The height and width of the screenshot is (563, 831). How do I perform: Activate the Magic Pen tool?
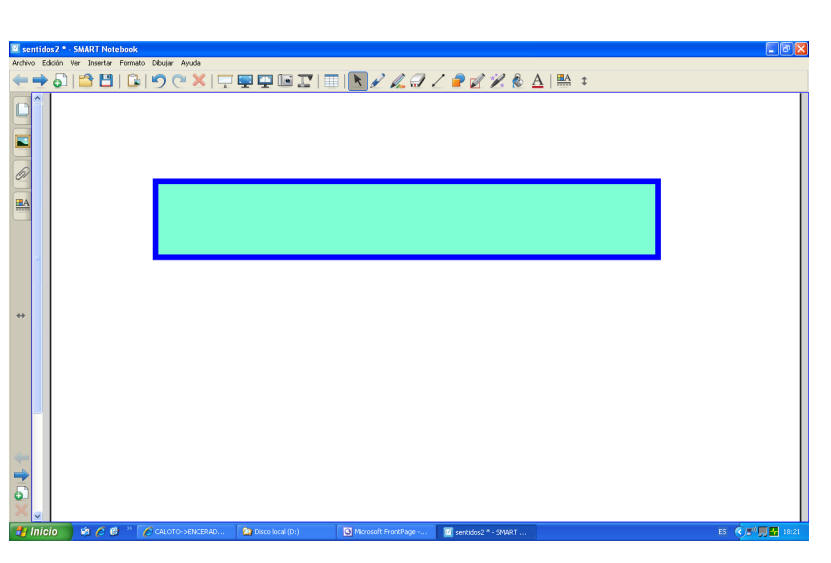point(497,81)
